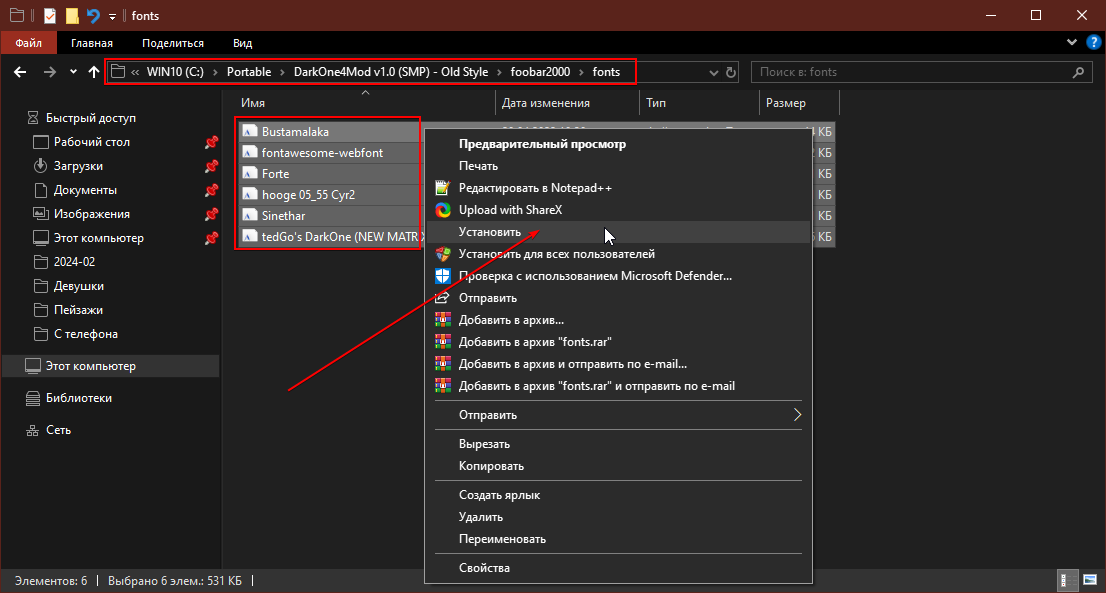Sort by the Дата изменения column header
This screenshot has width=1106, height=593.
(x=568, y=103)
